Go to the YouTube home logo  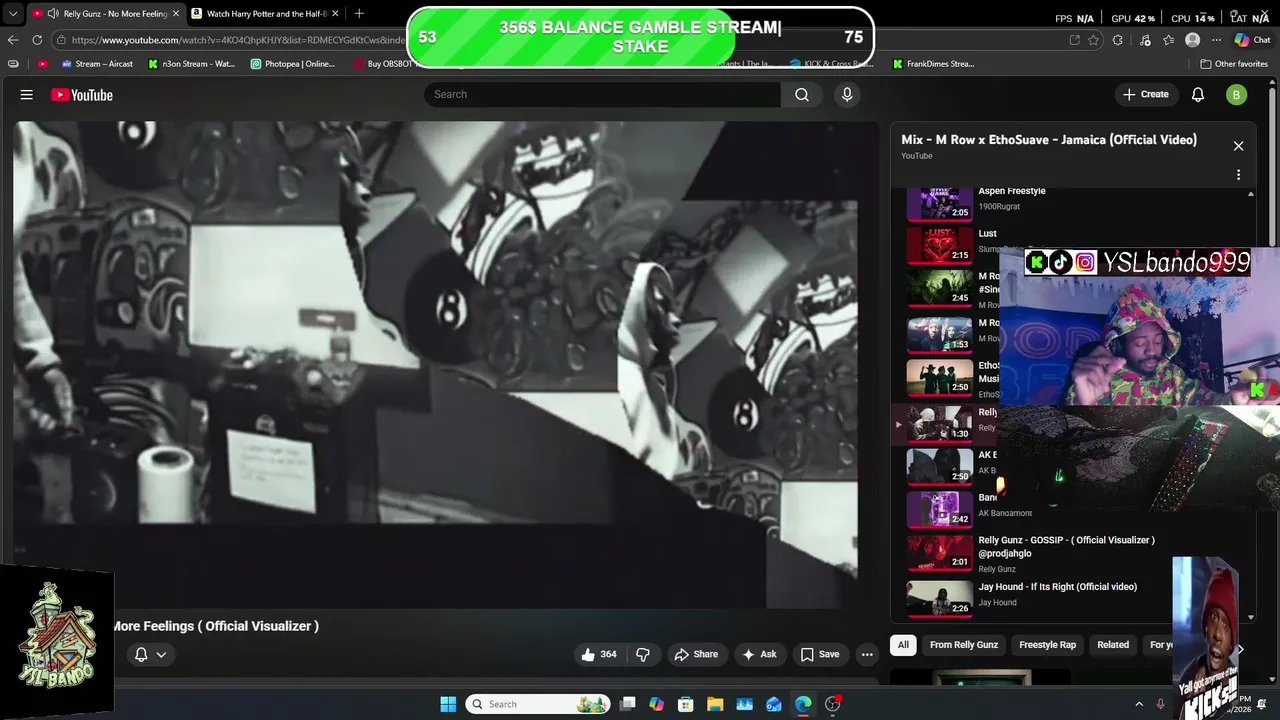82,95
